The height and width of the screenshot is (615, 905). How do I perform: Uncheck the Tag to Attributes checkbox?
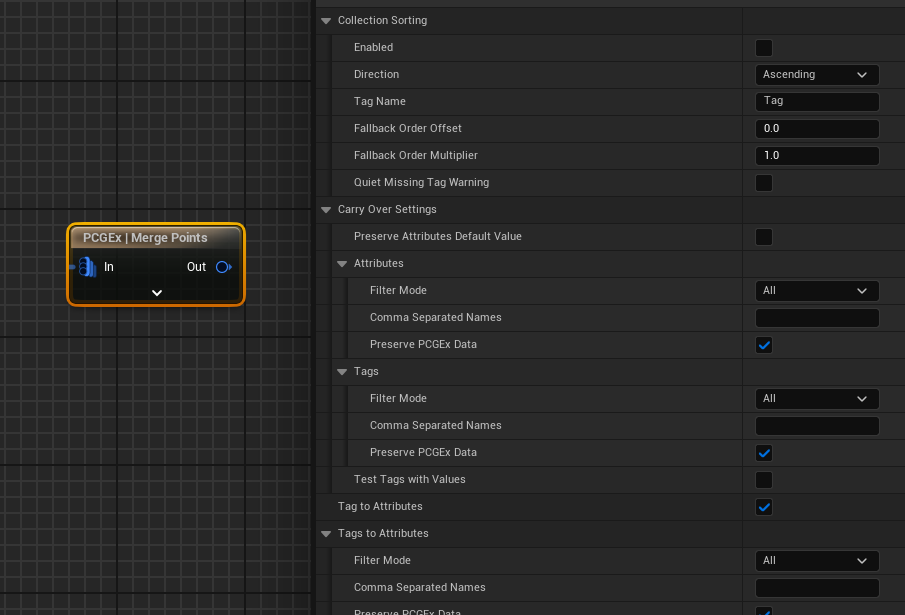pyautogui.click(x=764, y=507)
